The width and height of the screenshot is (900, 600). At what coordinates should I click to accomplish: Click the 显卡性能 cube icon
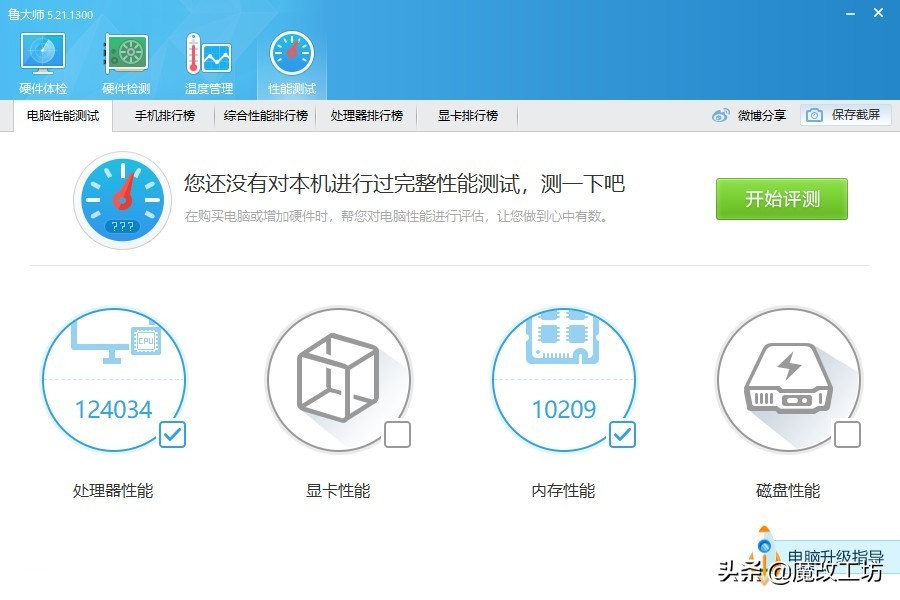click(337, 376)
